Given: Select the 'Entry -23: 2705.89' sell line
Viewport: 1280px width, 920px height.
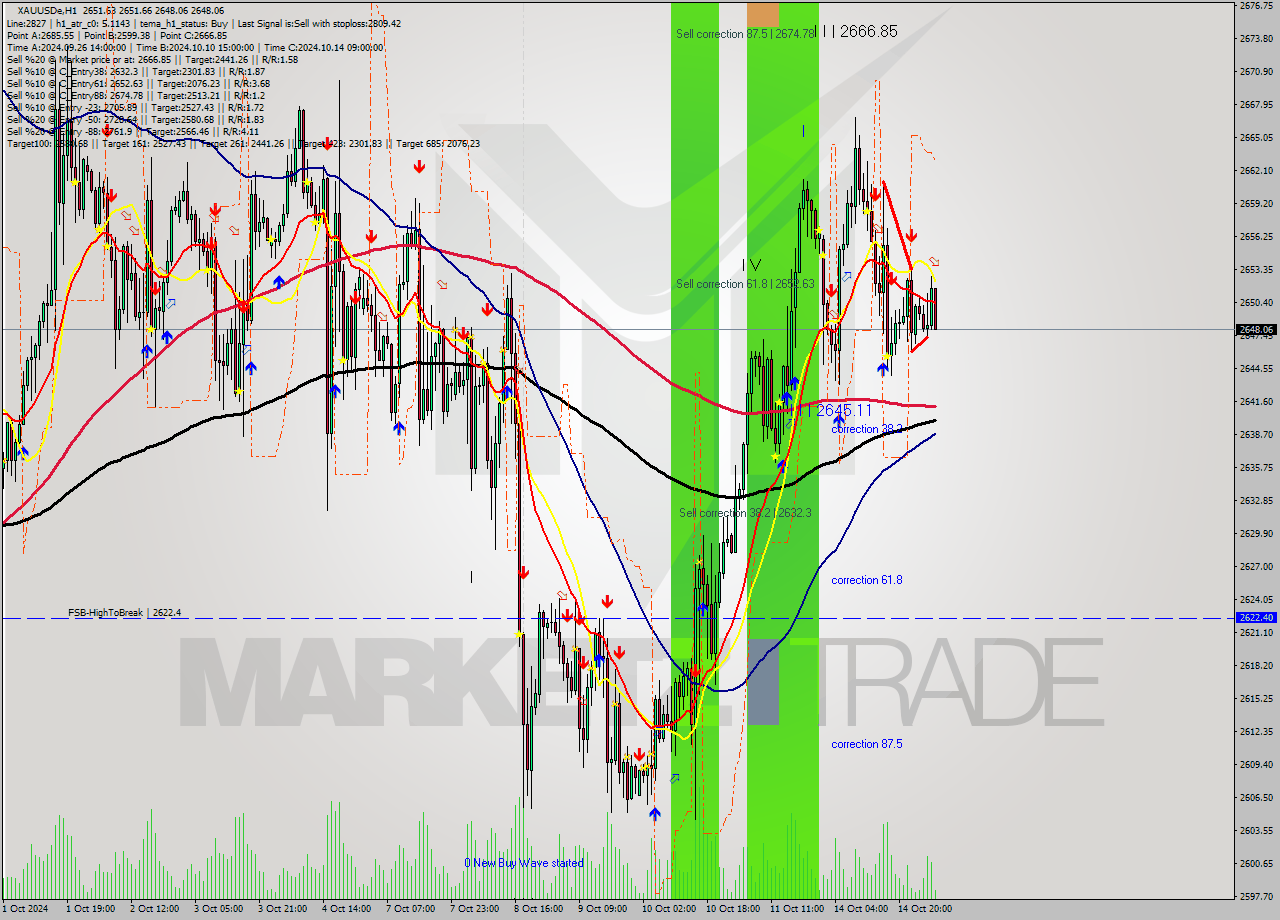Looking at the screenshot, I should [x=135, y=107].
